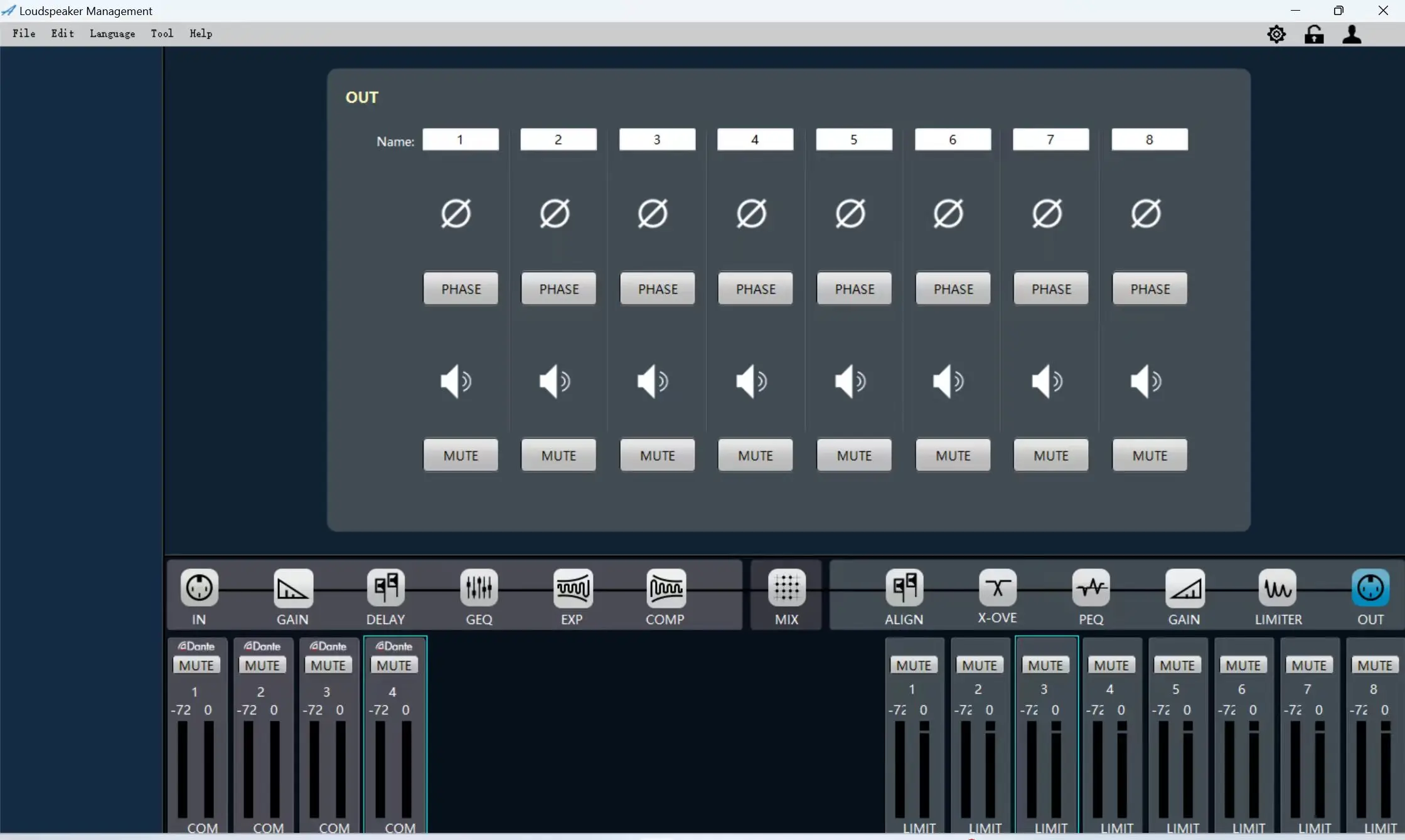Open the DELAY module icon
Screen dimensions: 1405x840
click(x=385, y=588)
